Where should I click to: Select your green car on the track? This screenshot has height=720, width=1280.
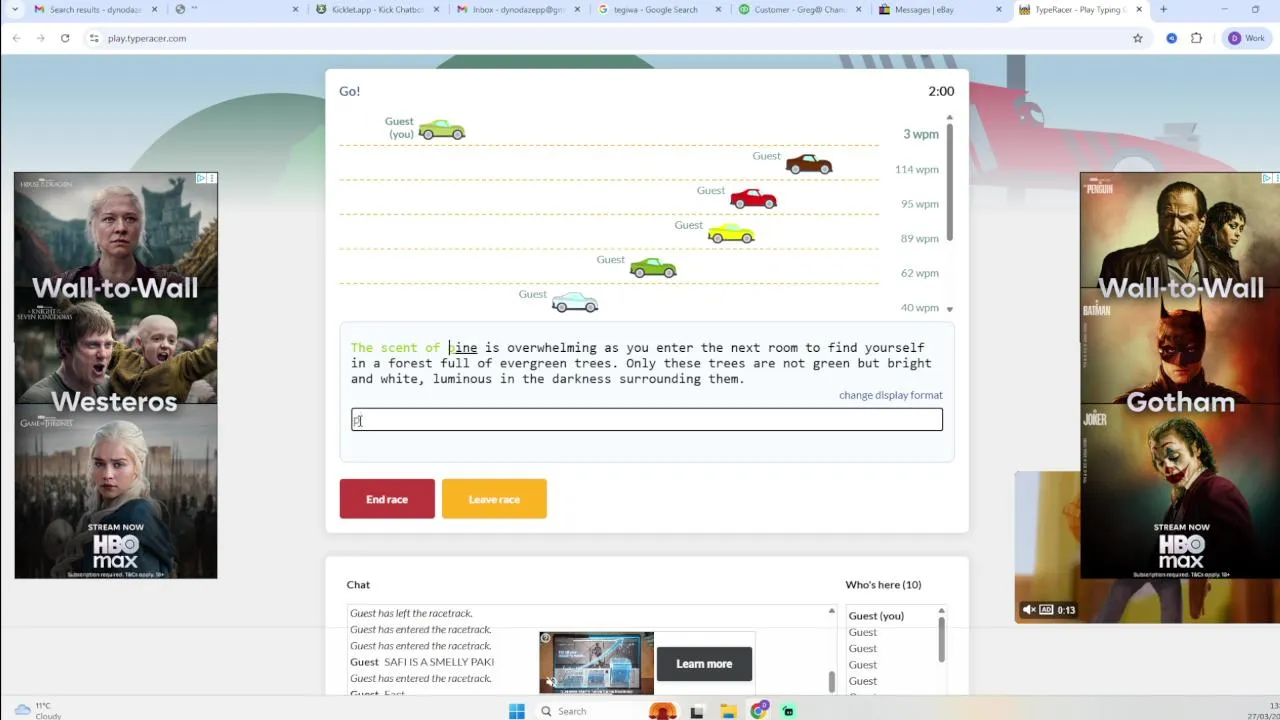441,130
